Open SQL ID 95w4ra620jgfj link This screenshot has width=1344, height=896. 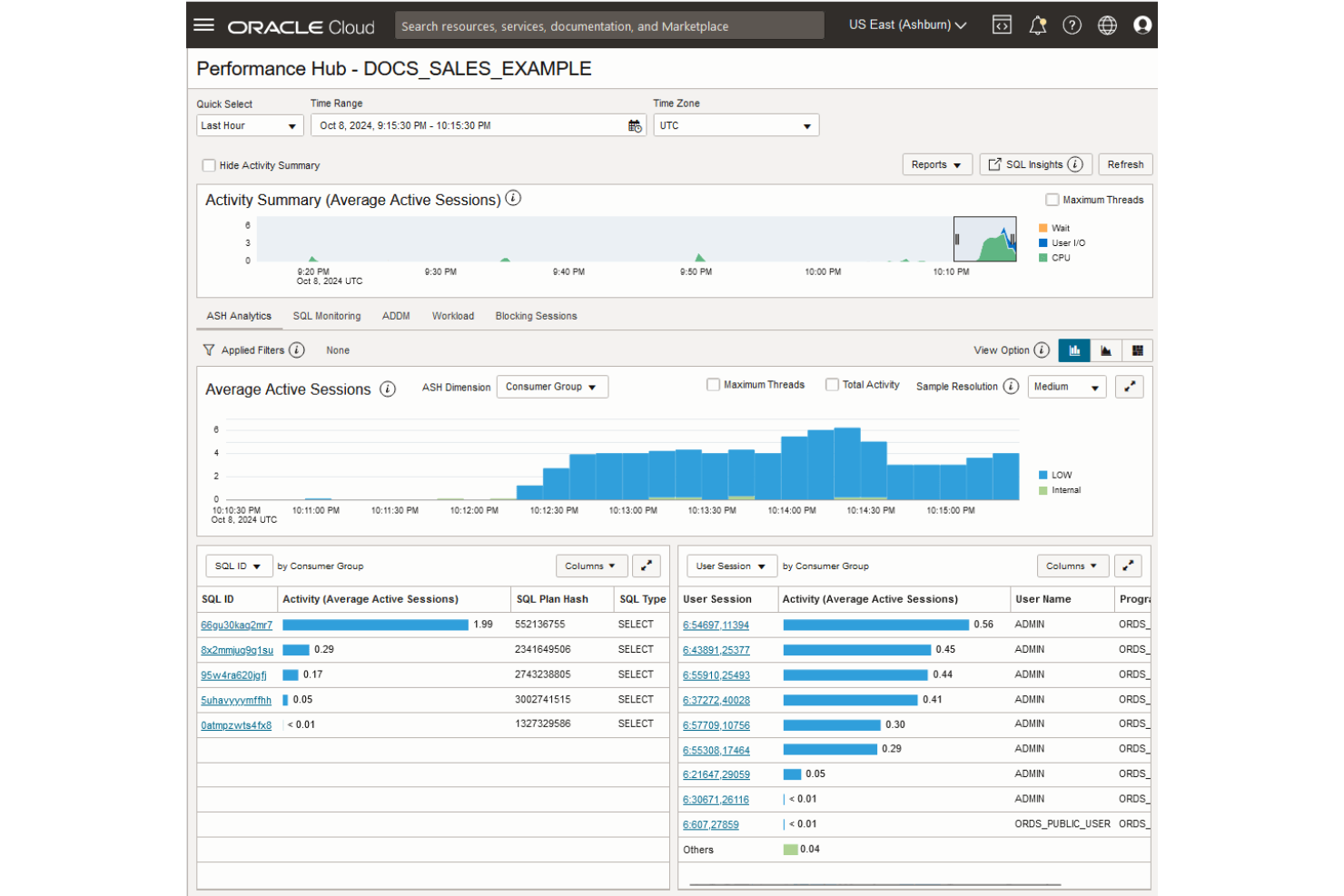tap(234, 675)
